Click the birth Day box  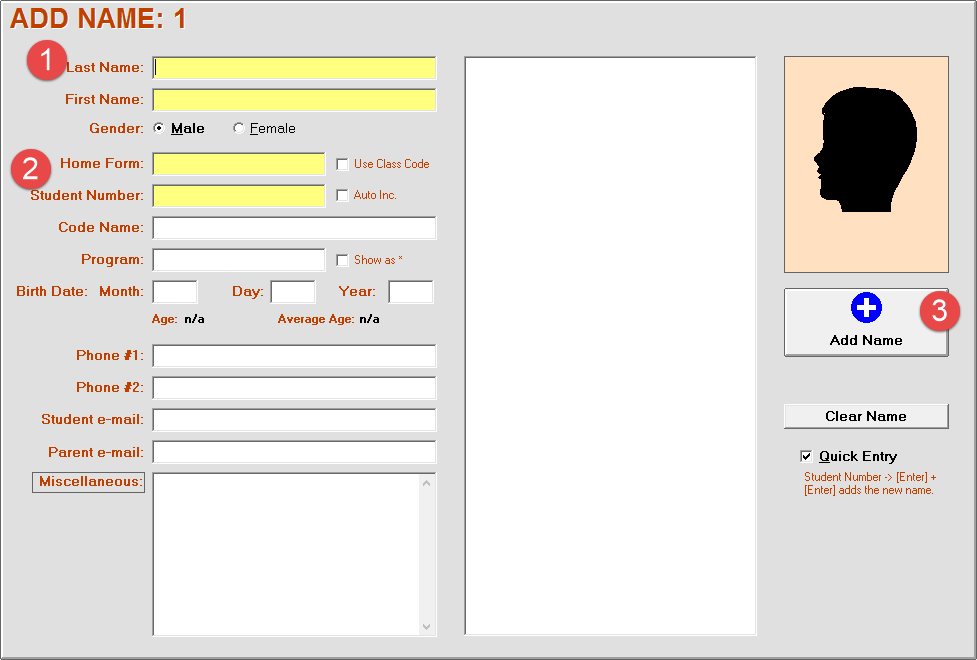(x=293, y=292)
